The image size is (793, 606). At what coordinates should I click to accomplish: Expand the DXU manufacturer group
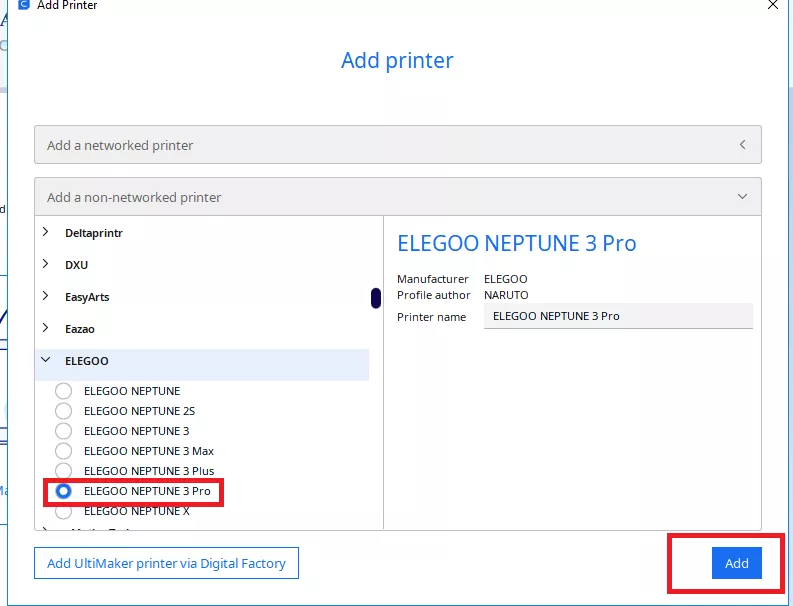point(46,265)
